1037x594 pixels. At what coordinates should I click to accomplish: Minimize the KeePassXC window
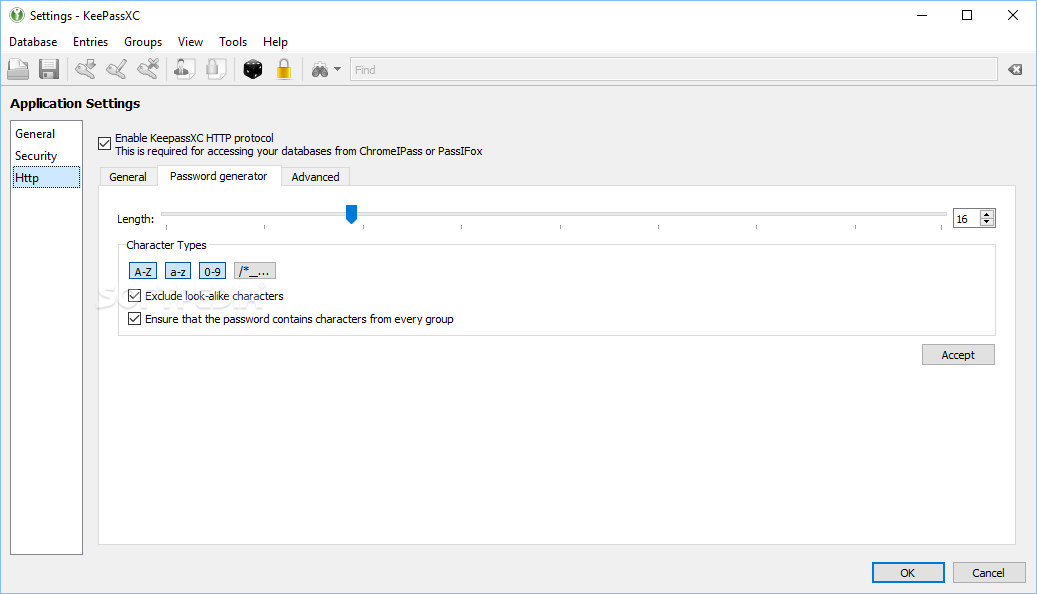coord(922,15)
